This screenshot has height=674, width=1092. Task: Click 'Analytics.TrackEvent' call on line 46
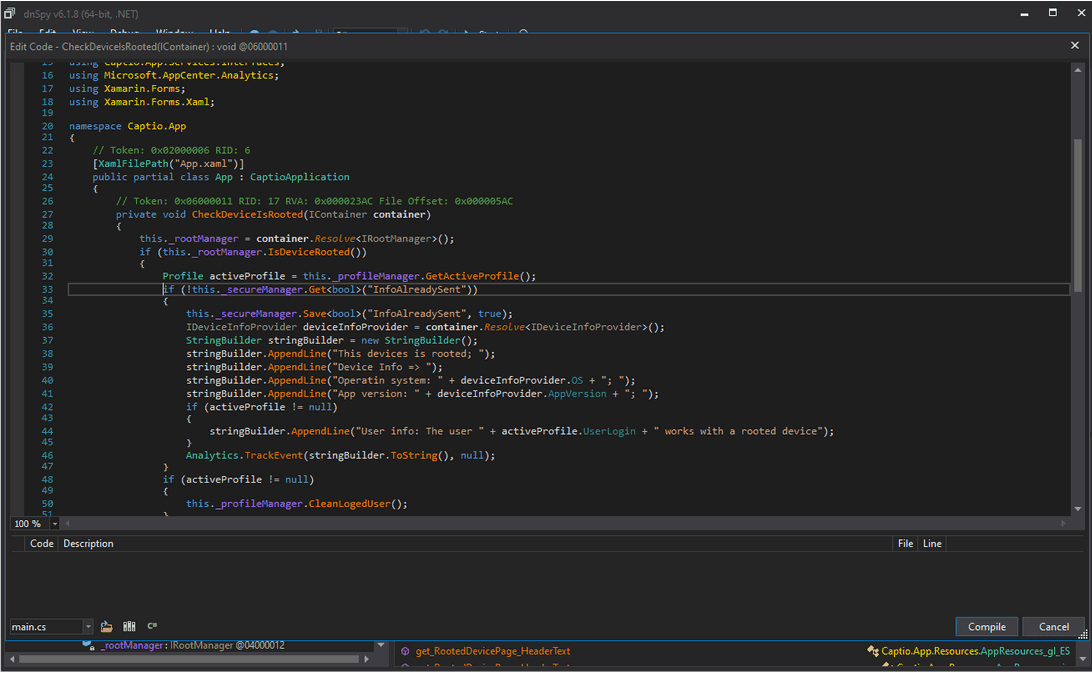click(x=244, y=455)
